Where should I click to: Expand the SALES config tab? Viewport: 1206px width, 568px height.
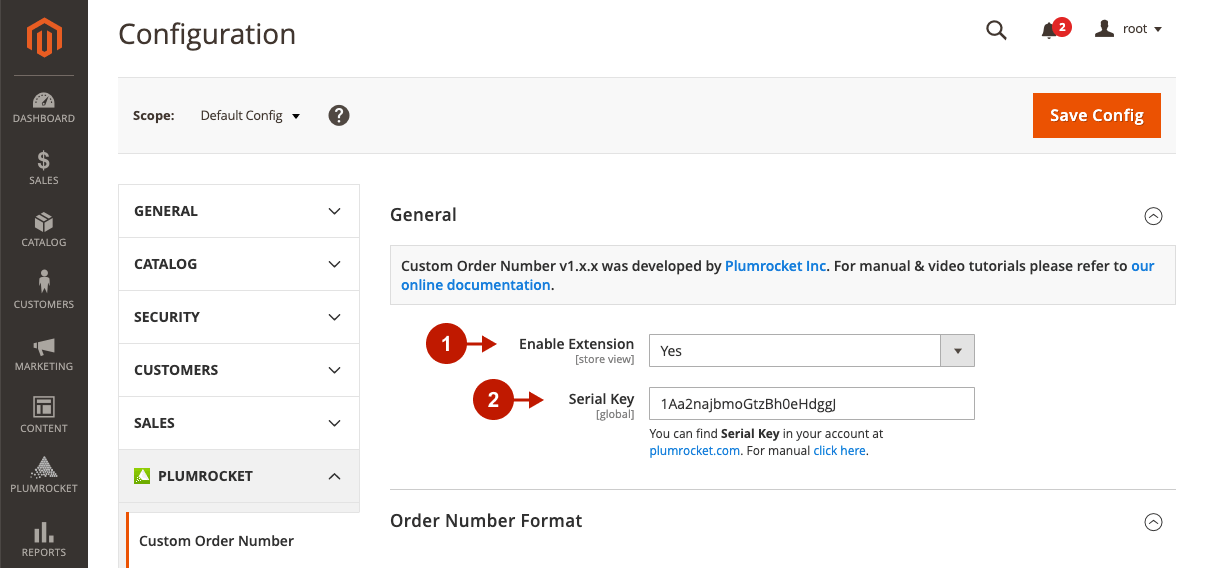click(239, 423)
